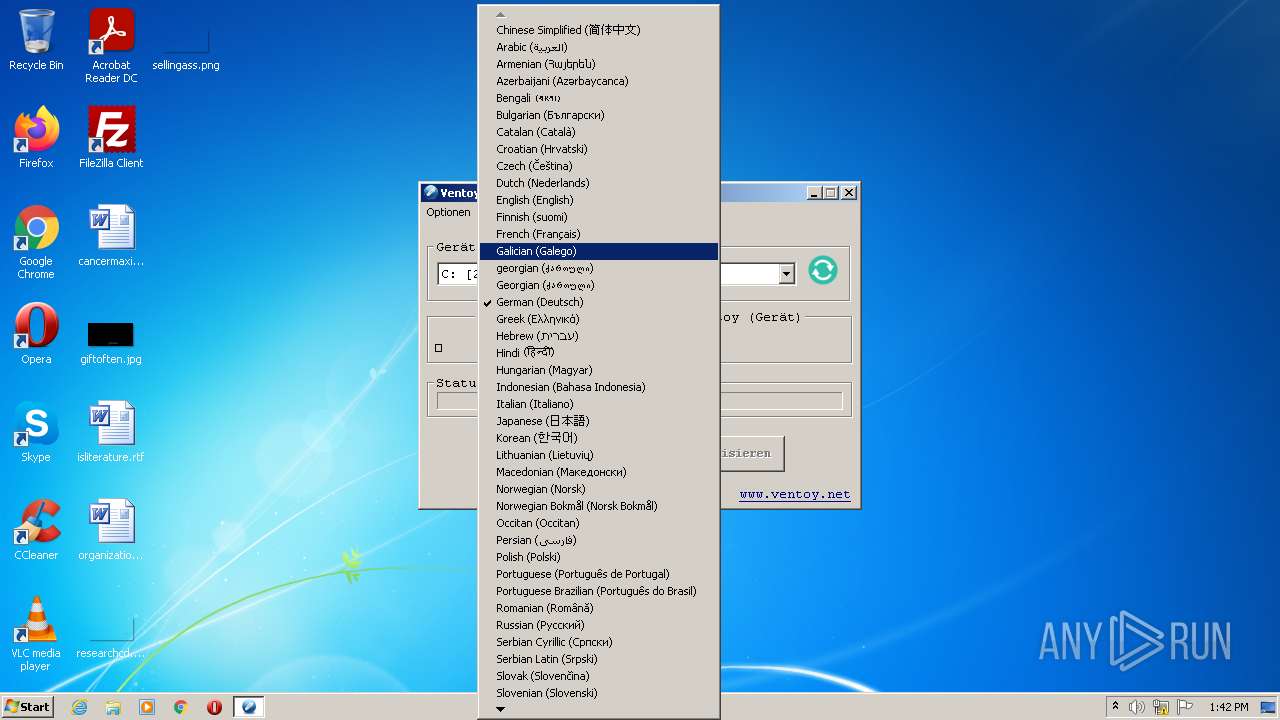Choose Armenian from the language list

pyautogui.click(x=599, y=64)
